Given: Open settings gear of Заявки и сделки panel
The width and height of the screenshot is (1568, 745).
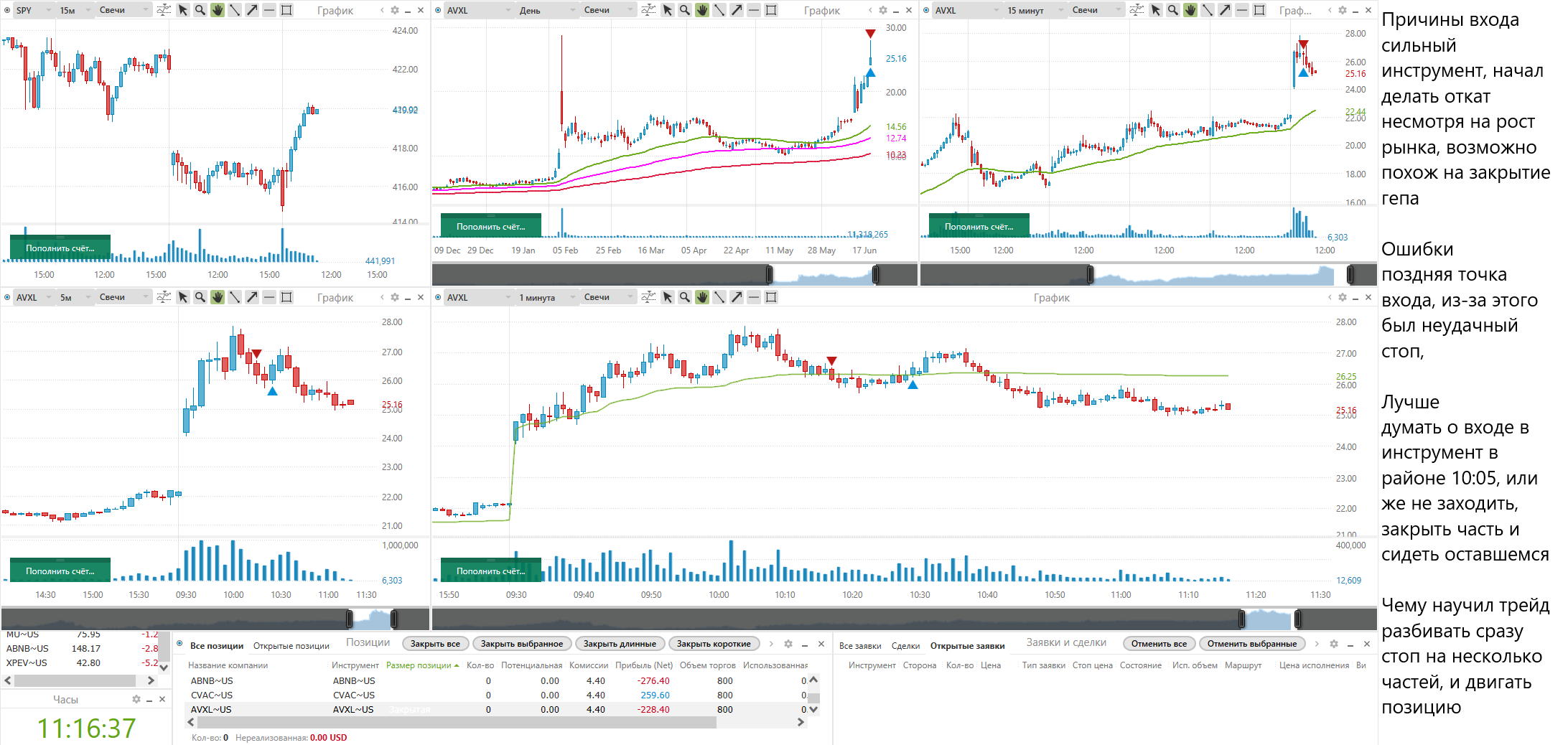Looking at the screenshot, I should coord(1334,644).
